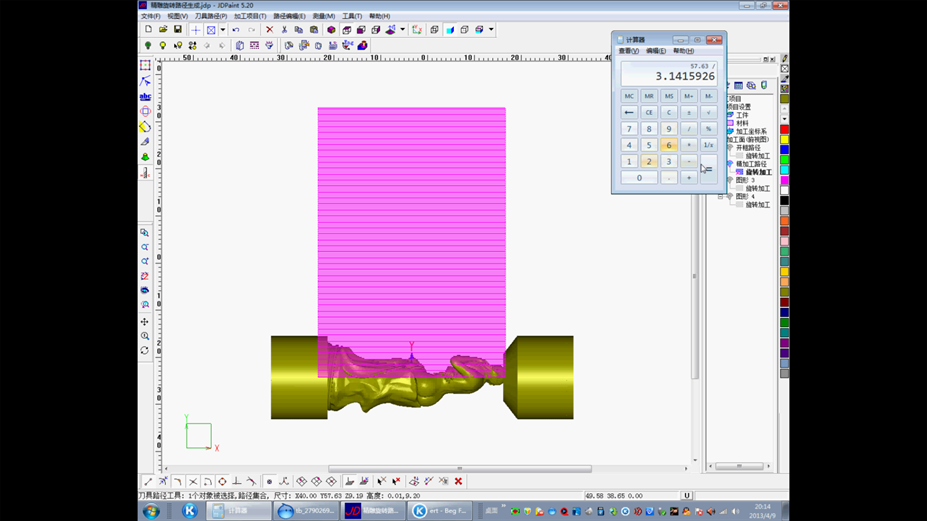
Task: Delete selection with the red X toolbar icon
Action: click(x=270, y=30)
